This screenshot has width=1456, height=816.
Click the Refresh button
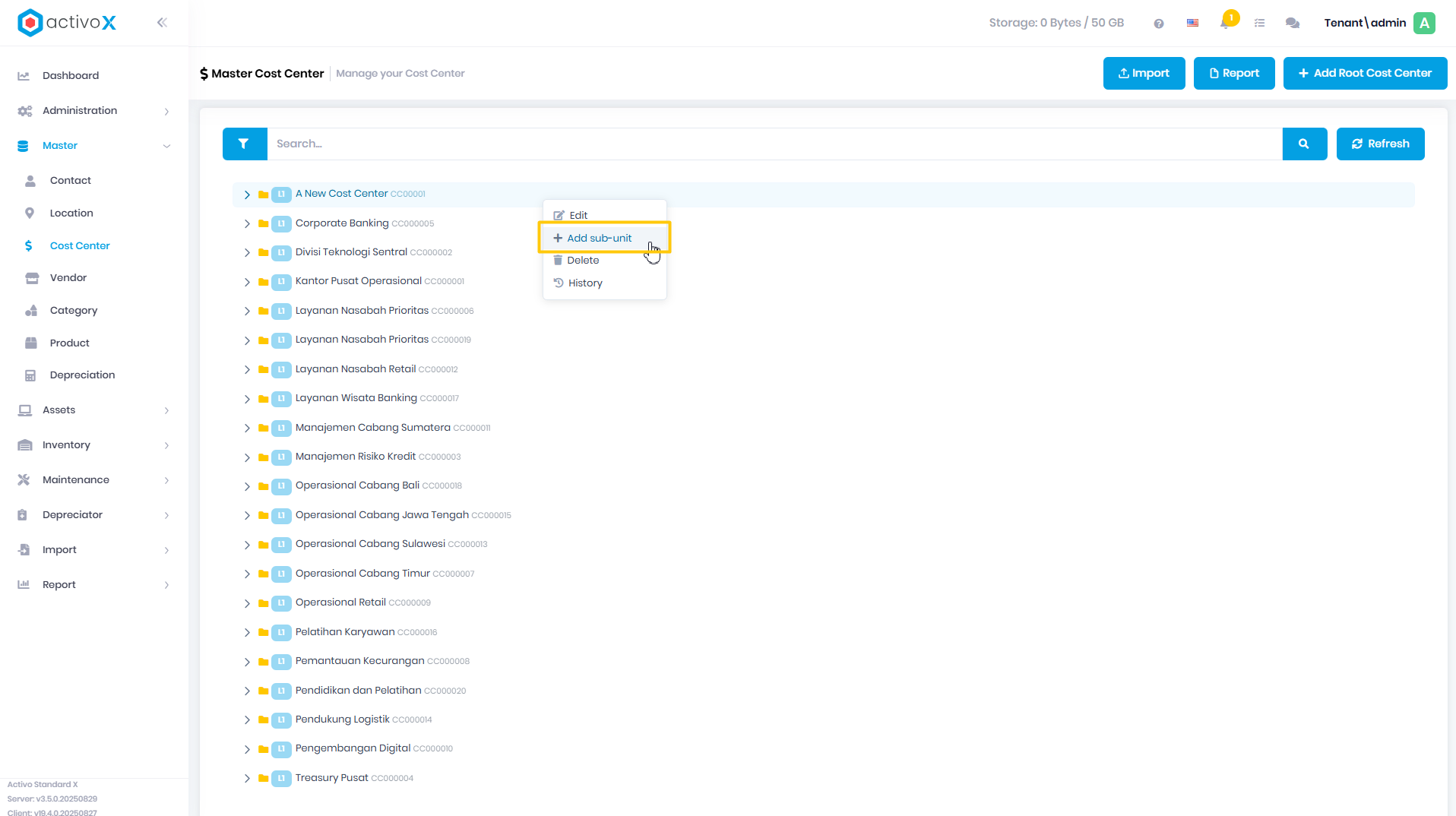1380,144
